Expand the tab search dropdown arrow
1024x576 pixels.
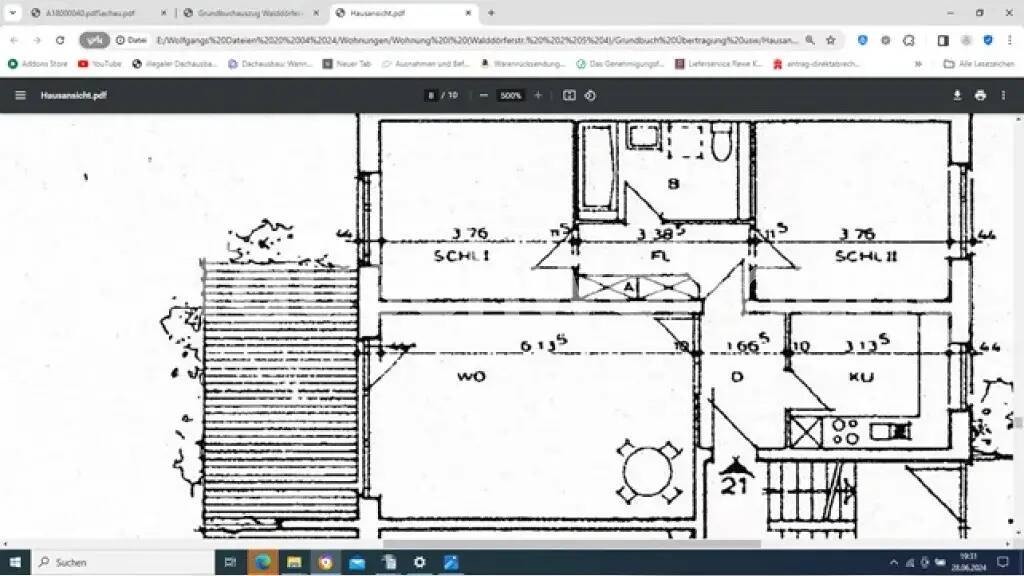(12, 13)
